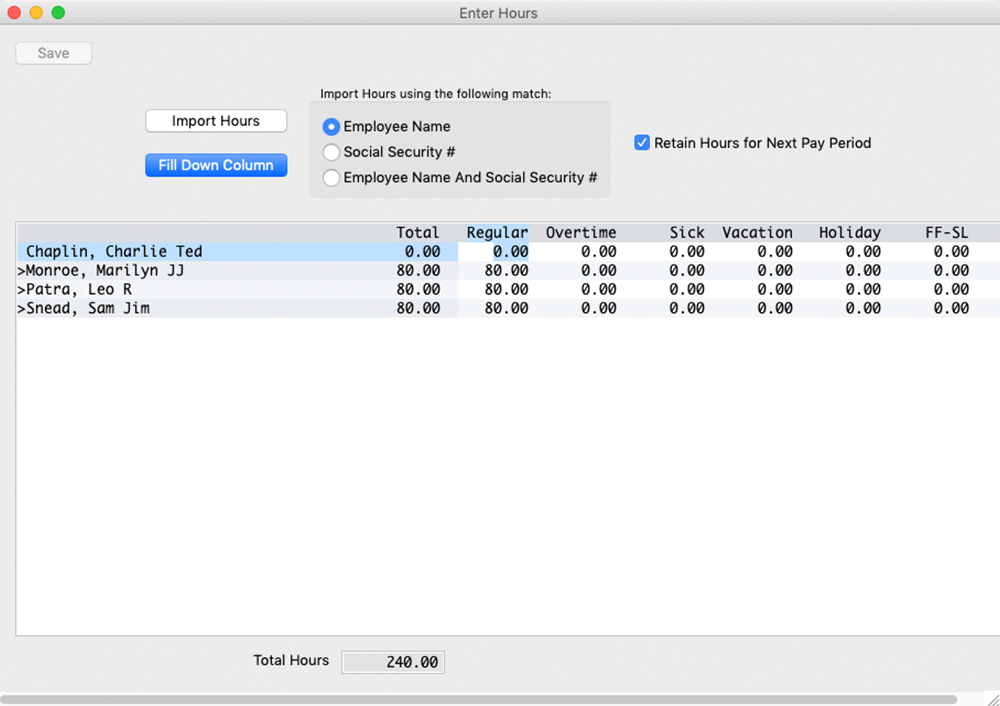
Task: Disable Retain Hours for Next Pay Period
Action: point(641,142)
